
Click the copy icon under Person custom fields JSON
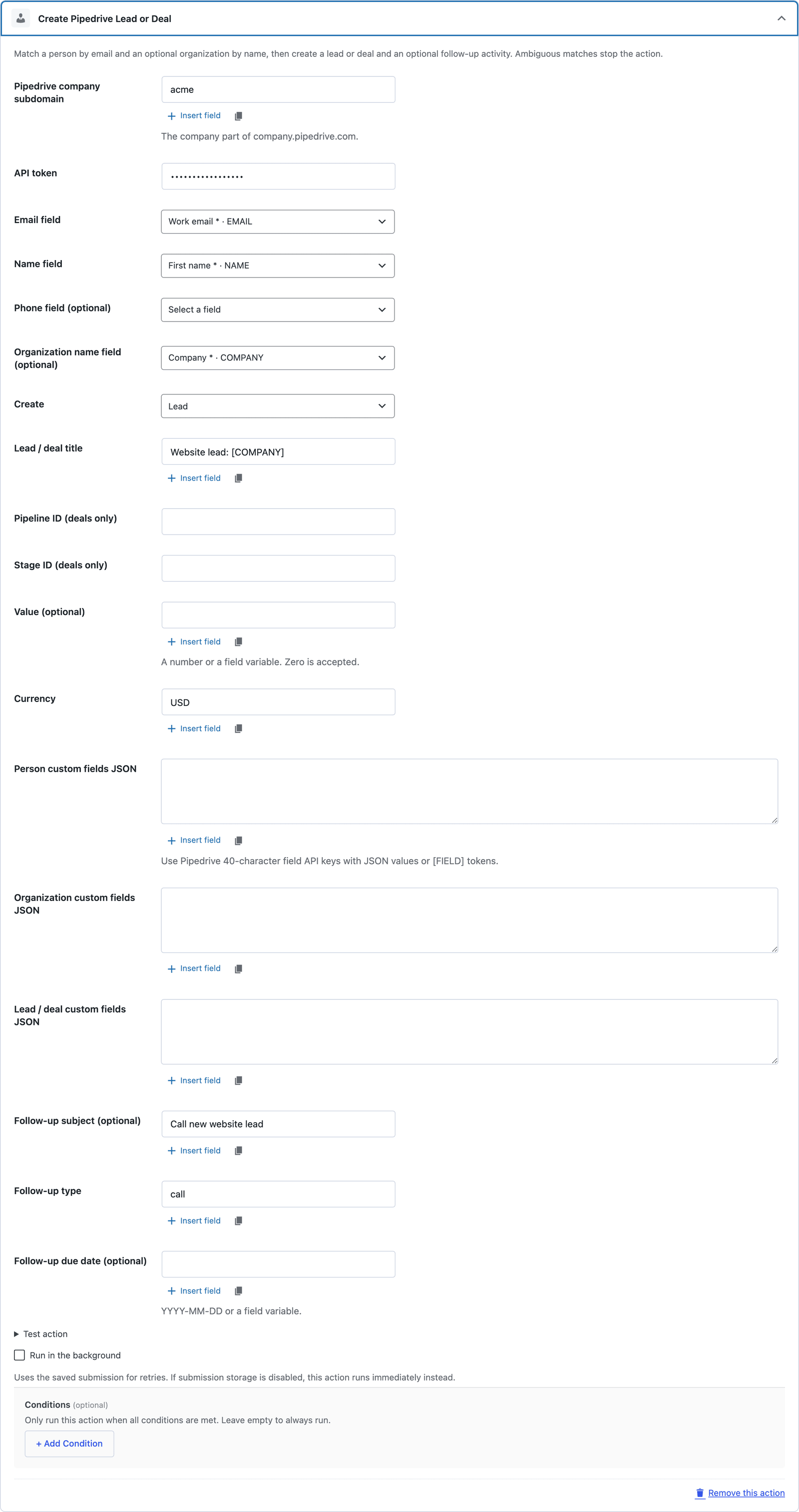pos(238,841)
